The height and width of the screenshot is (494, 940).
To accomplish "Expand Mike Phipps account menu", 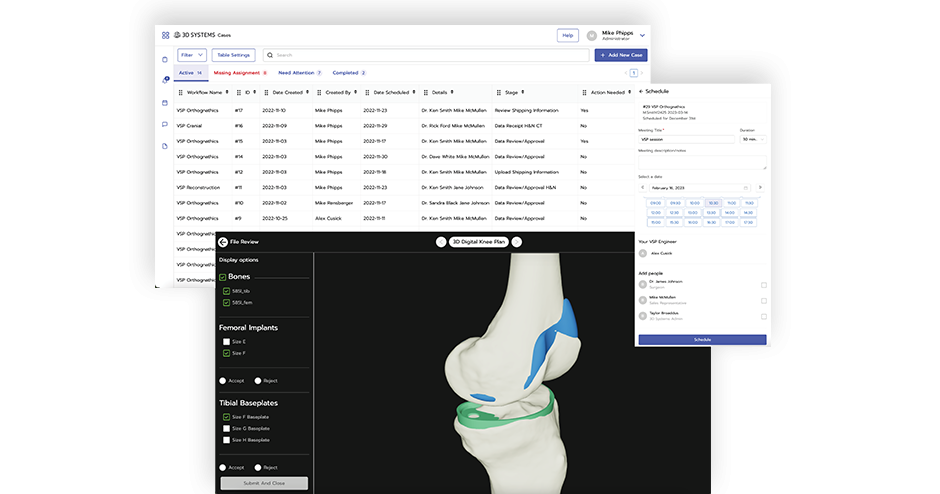I will pyautogui.click(x=642, y=36).
